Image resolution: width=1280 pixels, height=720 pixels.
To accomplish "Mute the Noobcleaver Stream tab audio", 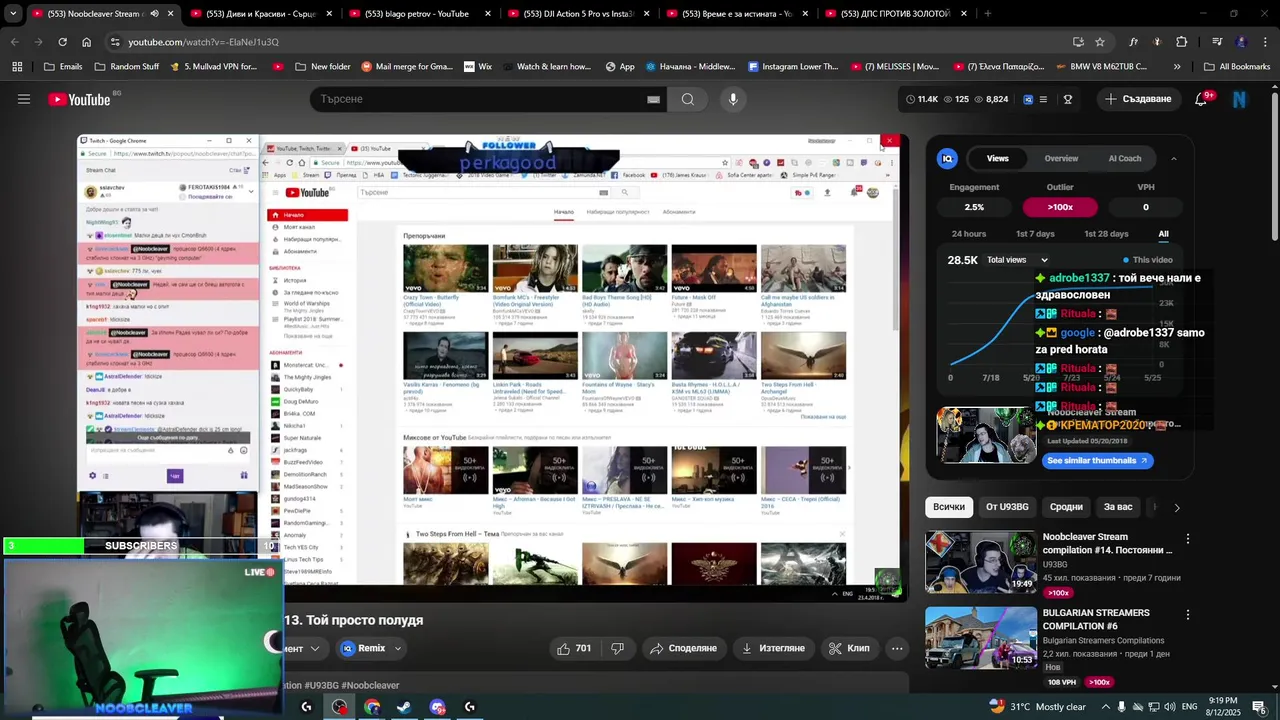I will (x=154, y=14).
